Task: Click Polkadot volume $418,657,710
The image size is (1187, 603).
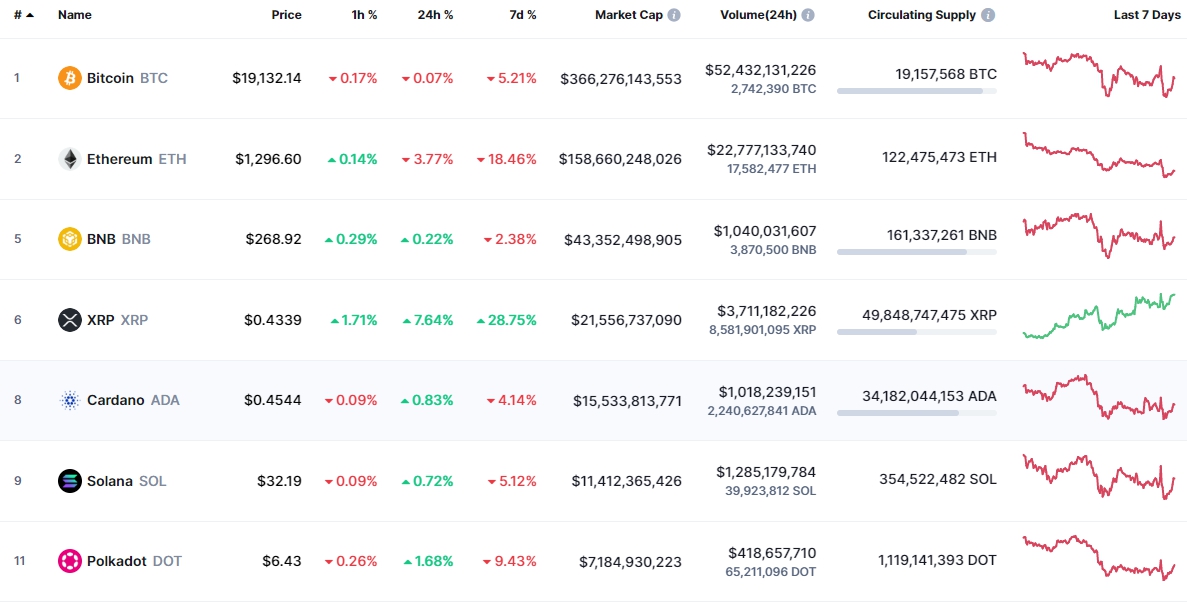Action: tap(772, 553)
